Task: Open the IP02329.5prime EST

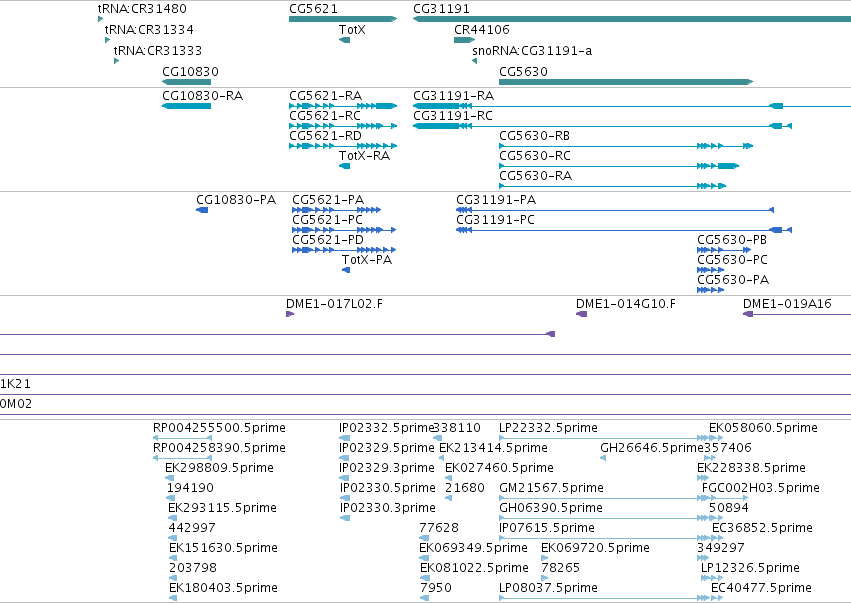Action: pyautogui.click(x=344, y=458)
